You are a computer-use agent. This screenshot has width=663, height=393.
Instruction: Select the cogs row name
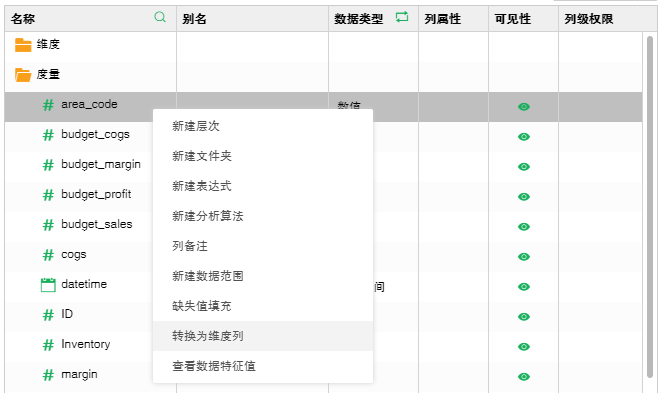pos(74,255)
